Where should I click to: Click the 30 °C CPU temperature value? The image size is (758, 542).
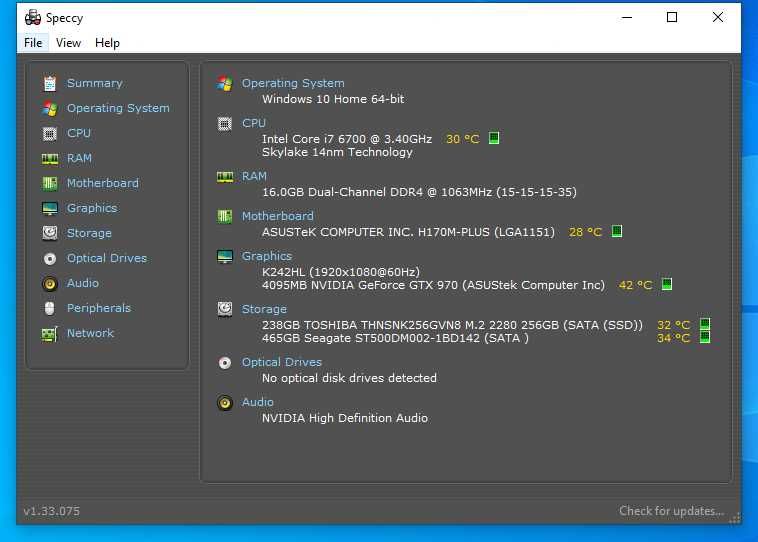coord(463,139)
